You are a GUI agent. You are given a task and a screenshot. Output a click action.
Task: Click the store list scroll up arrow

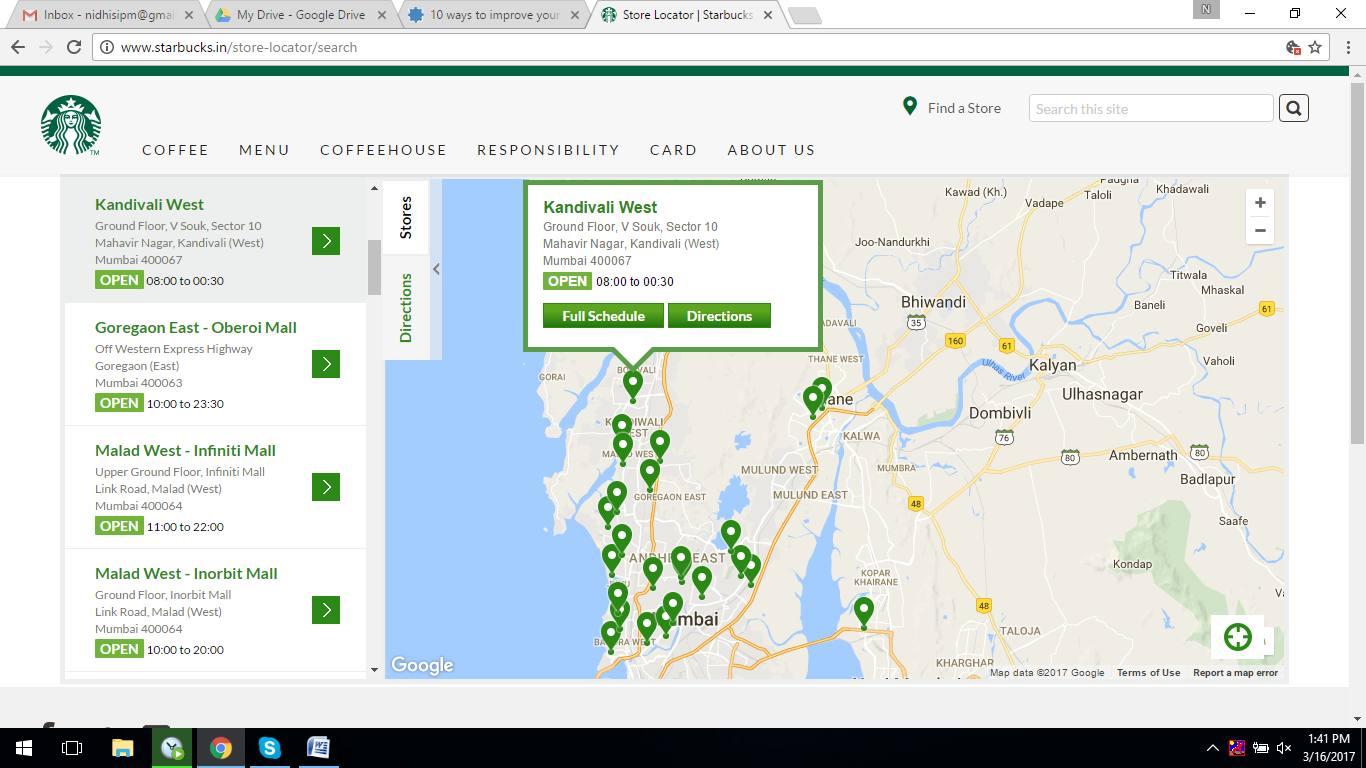coord(374,187)
